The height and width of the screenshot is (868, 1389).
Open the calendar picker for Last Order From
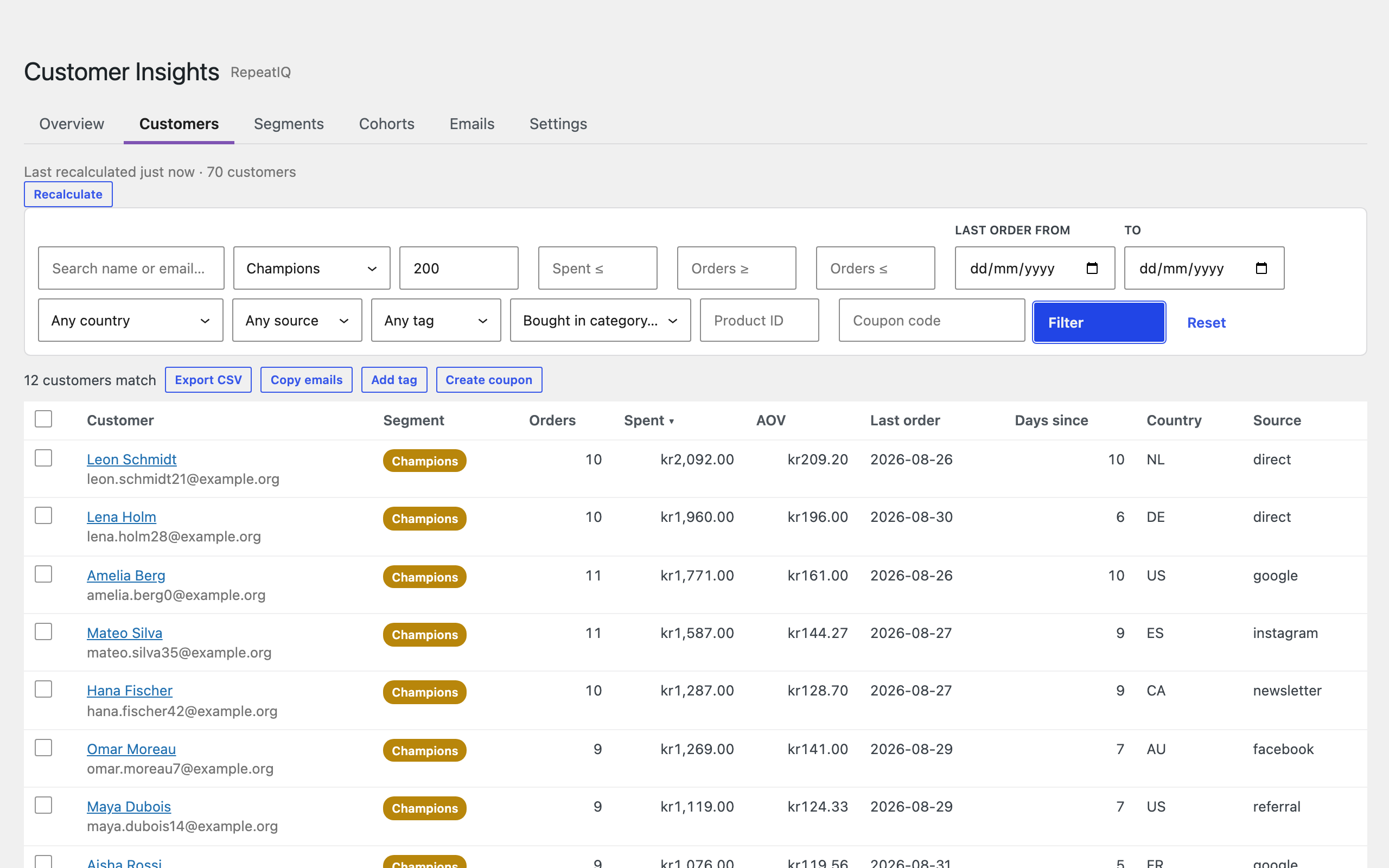(x=1092, y=268)
